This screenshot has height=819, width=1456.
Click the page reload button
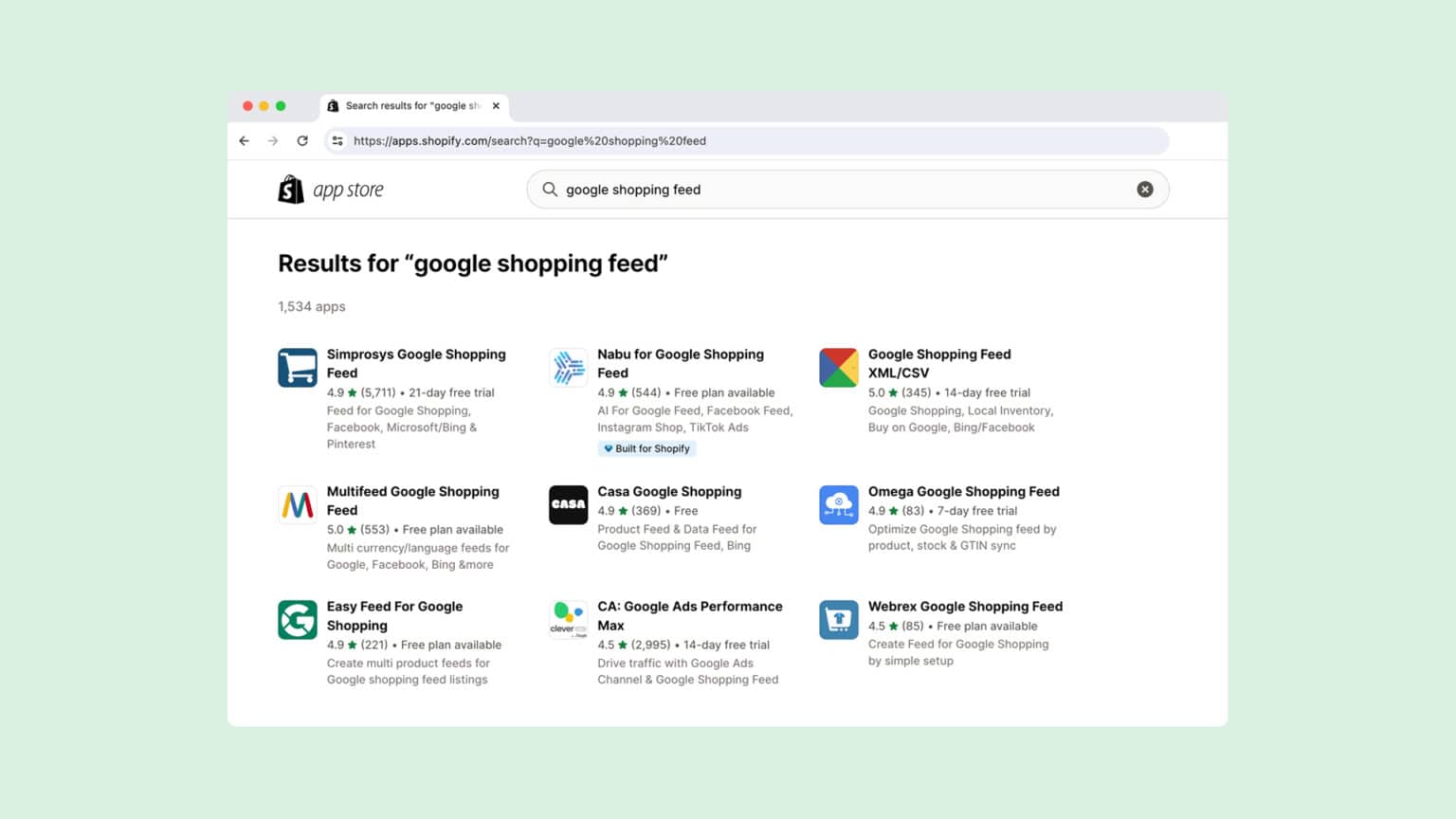(x=302, y=140)
